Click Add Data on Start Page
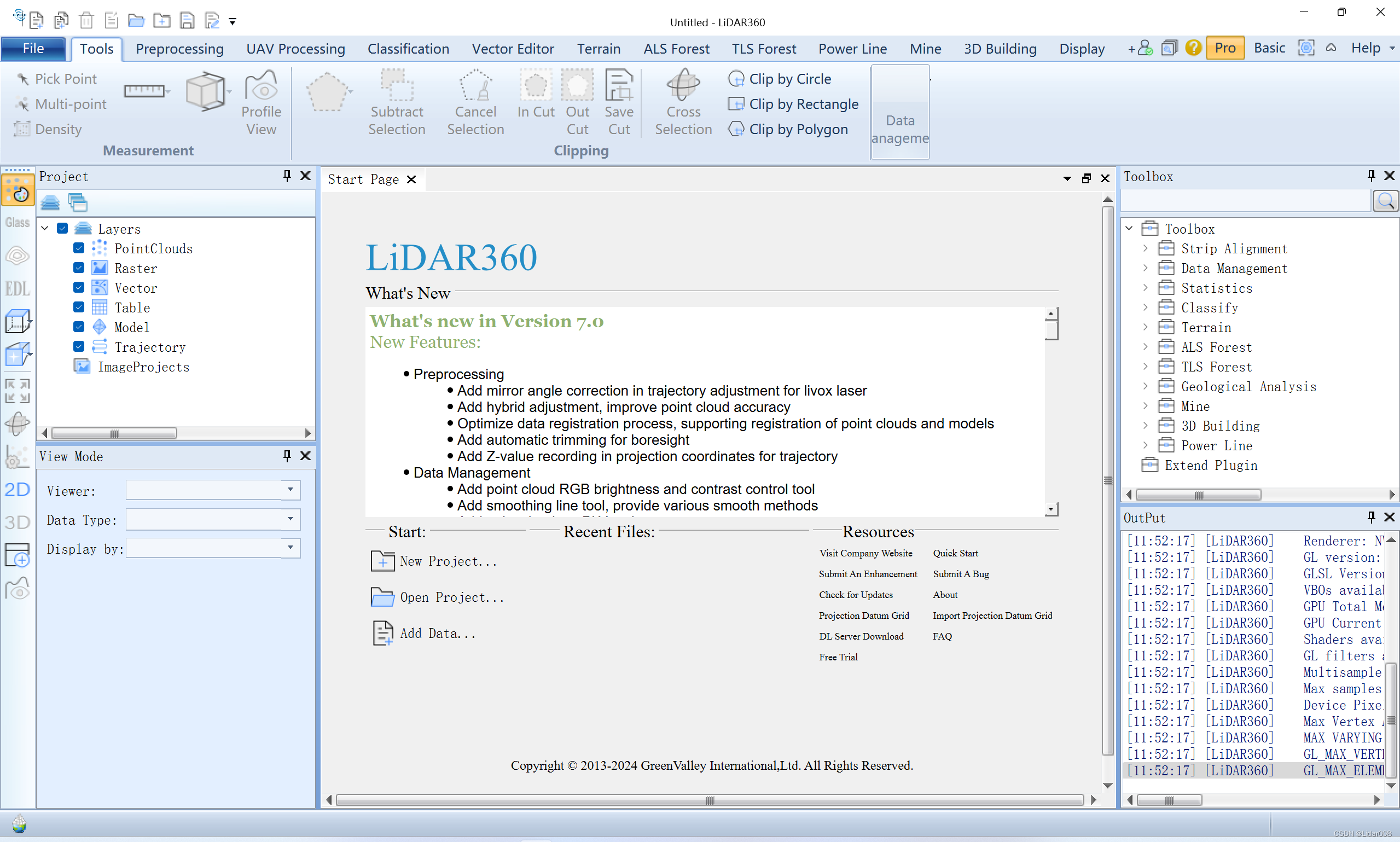This screenshot has width=1400, height=842. coord(423,634)
